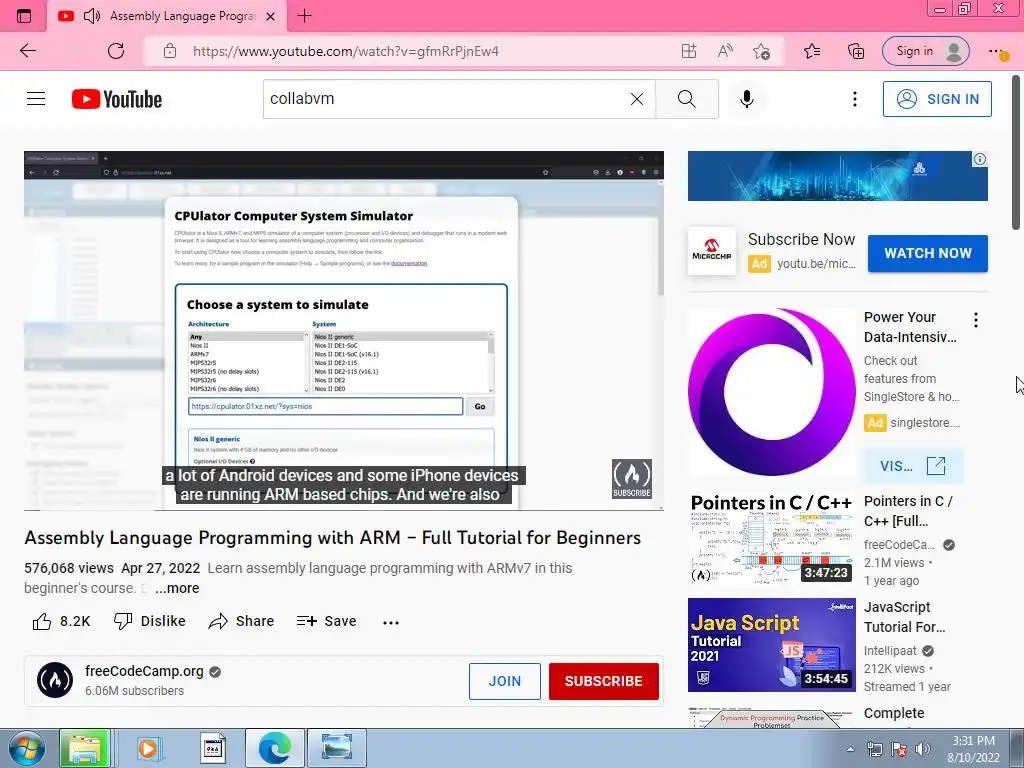Open the SingleStore ad thumbnail

coord(771,392)
